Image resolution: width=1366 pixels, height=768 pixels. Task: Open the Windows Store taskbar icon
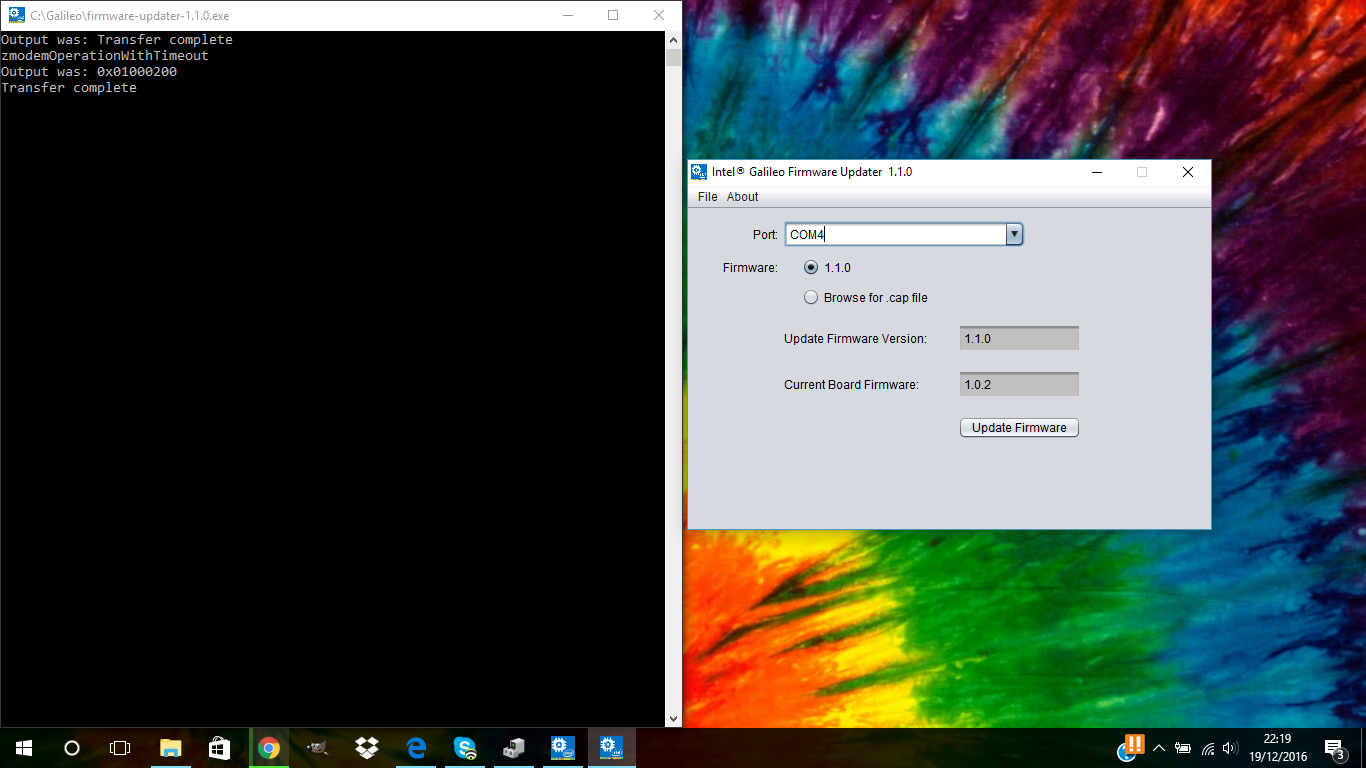click(219, 748)
